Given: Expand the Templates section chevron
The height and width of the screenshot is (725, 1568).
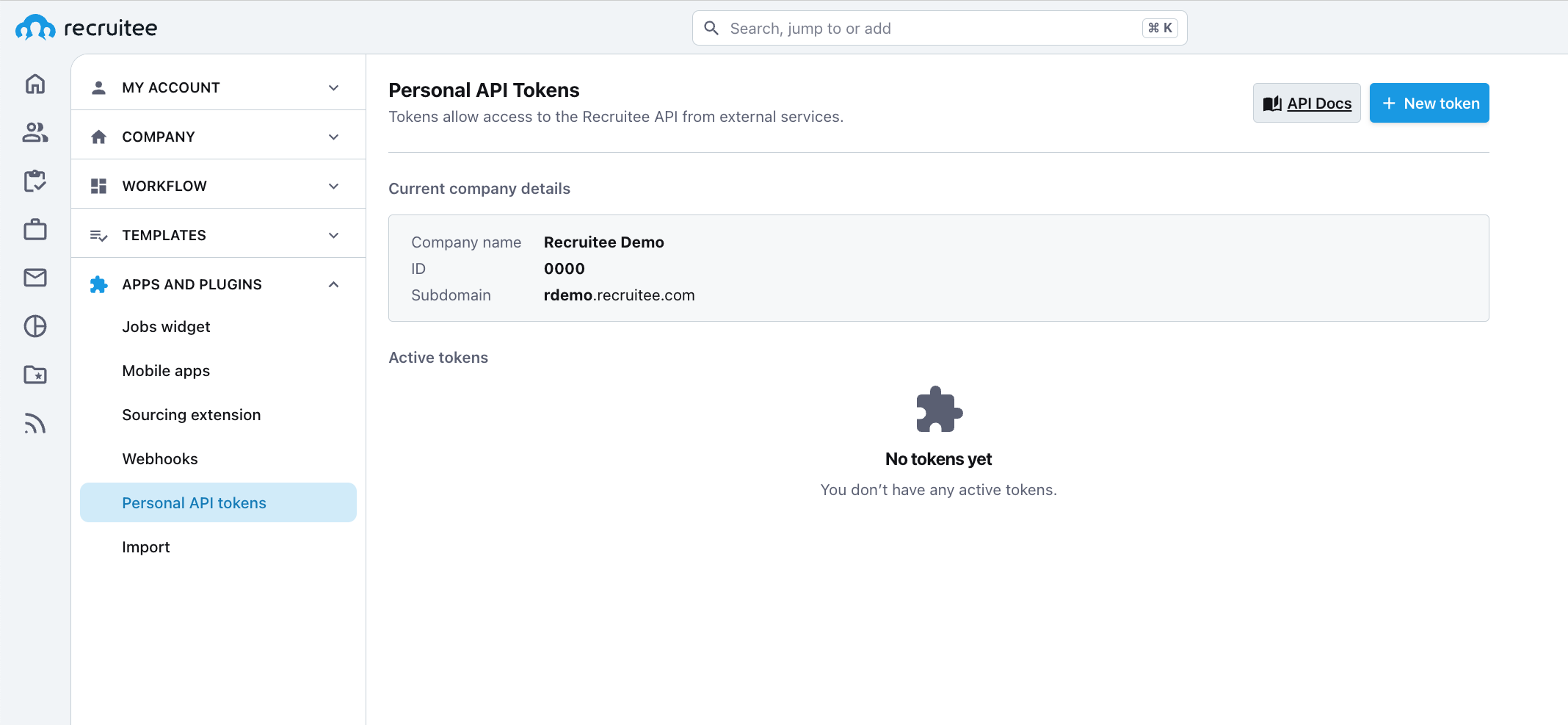Looking at the screenshot, I should coord(334,235).
